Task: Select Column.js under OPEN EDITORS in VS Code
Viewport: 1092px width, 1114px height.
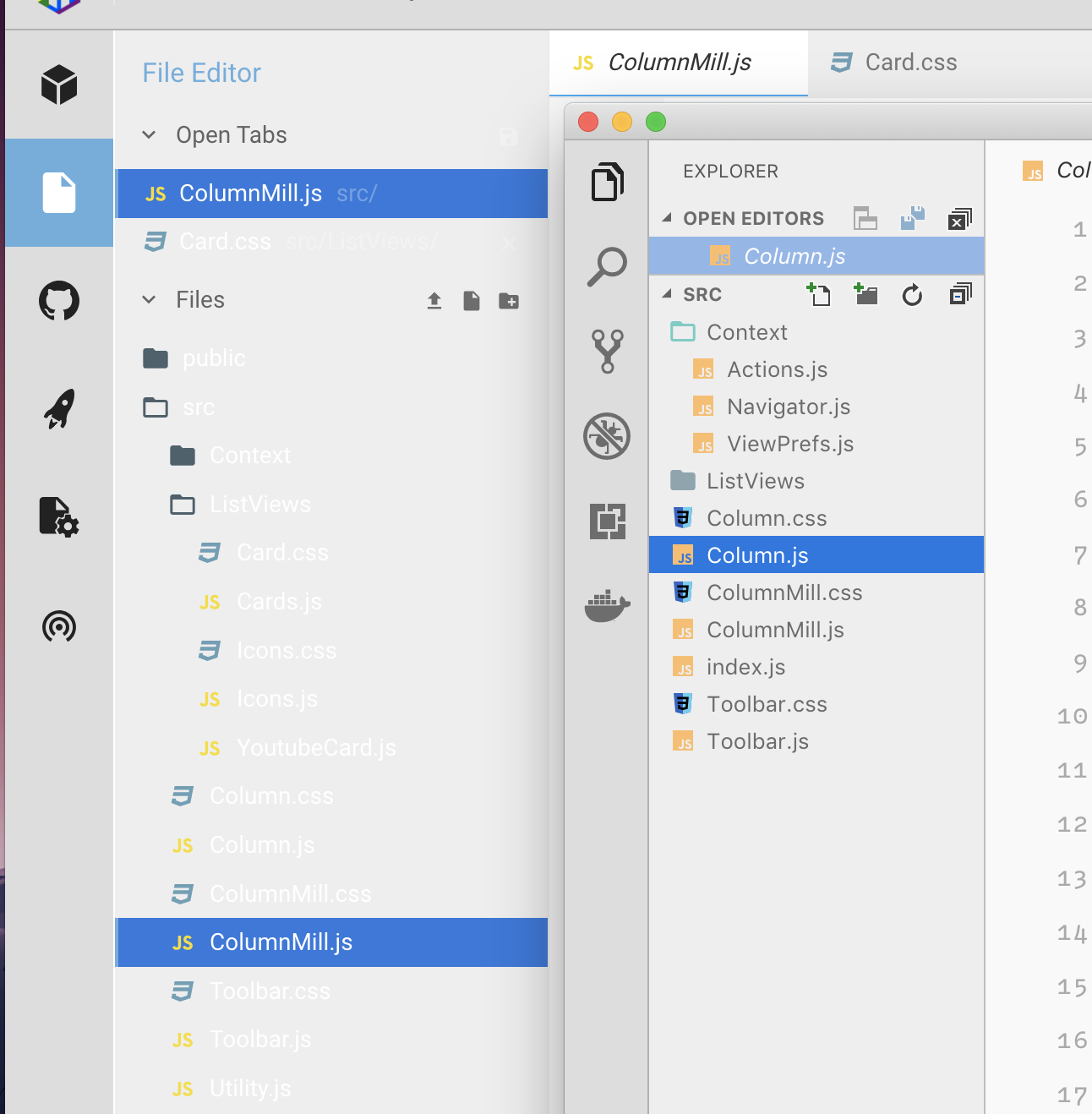Action: [x=816, y=256]
